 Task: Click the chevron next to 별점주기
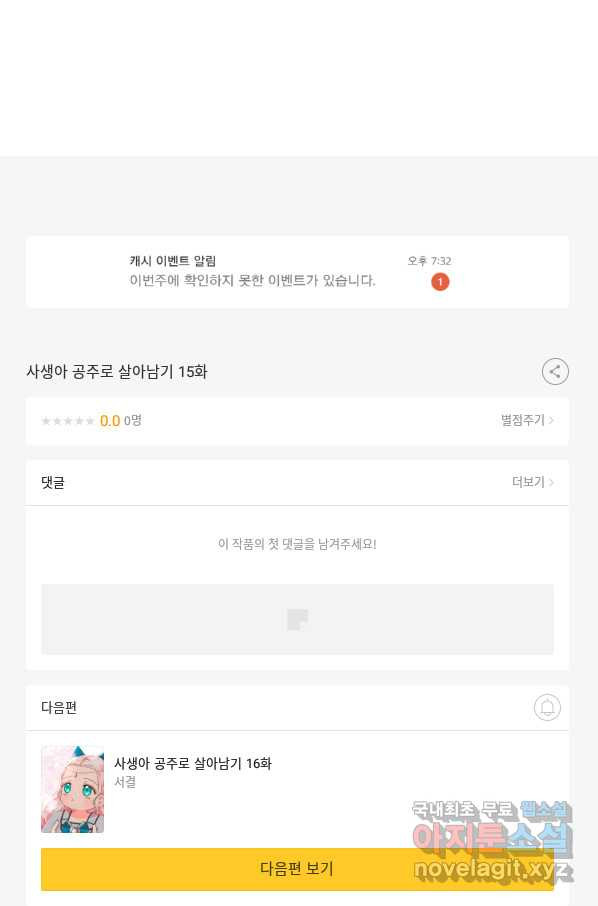click(551, 420)
